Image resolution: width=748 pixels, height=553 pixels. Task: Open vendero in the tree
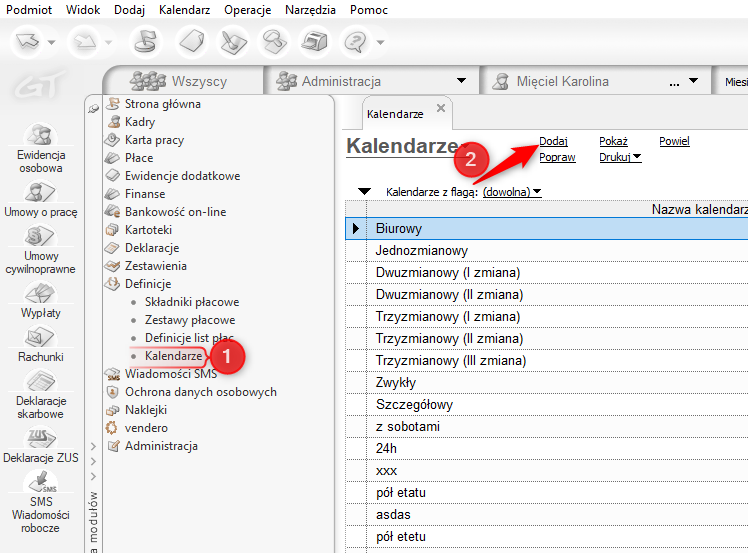tap(146, 428)
